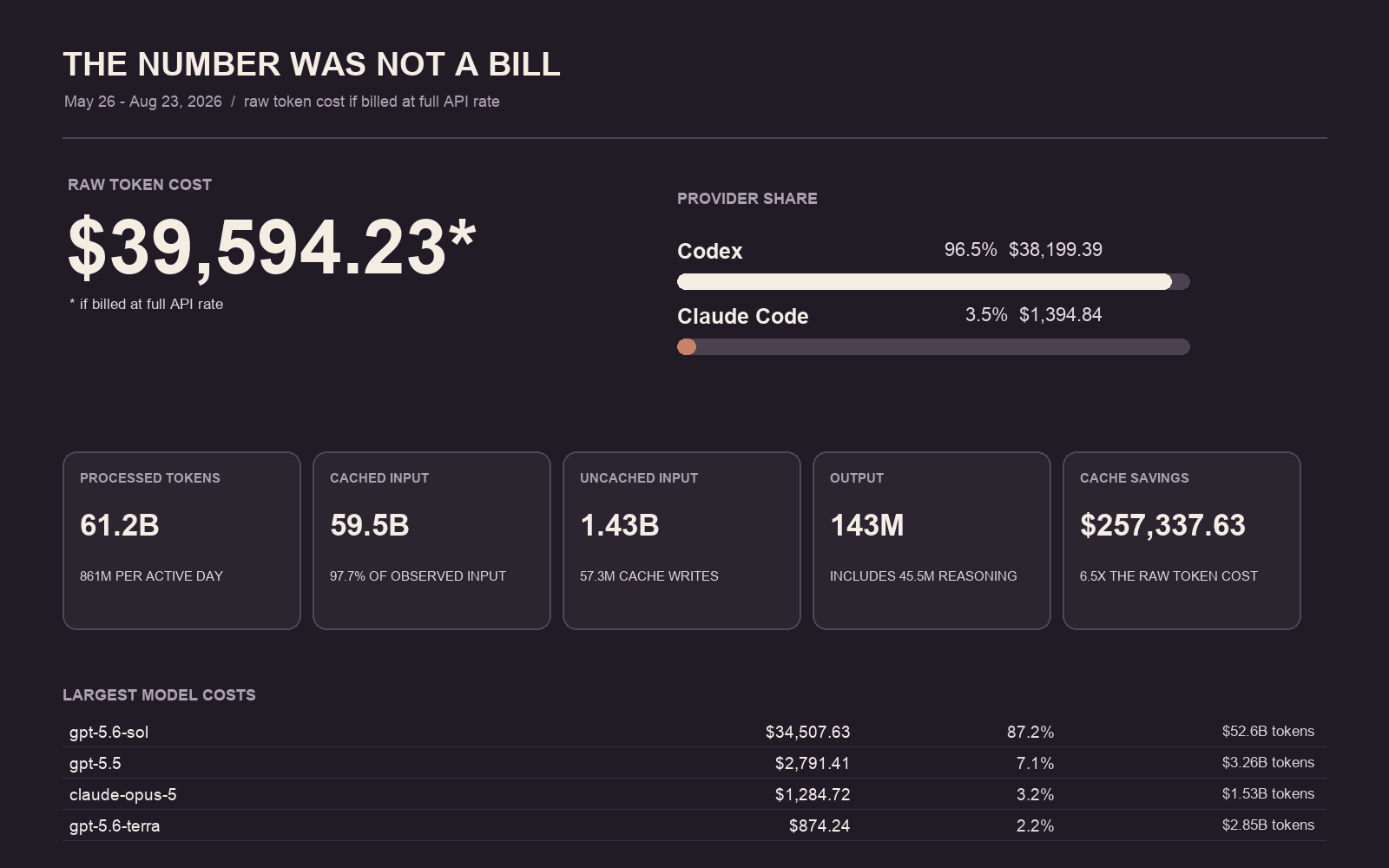The height and width of the screenshot is (868, 1389).
Task: Click the '59.5B' cached input value
Action: point(370,525)
